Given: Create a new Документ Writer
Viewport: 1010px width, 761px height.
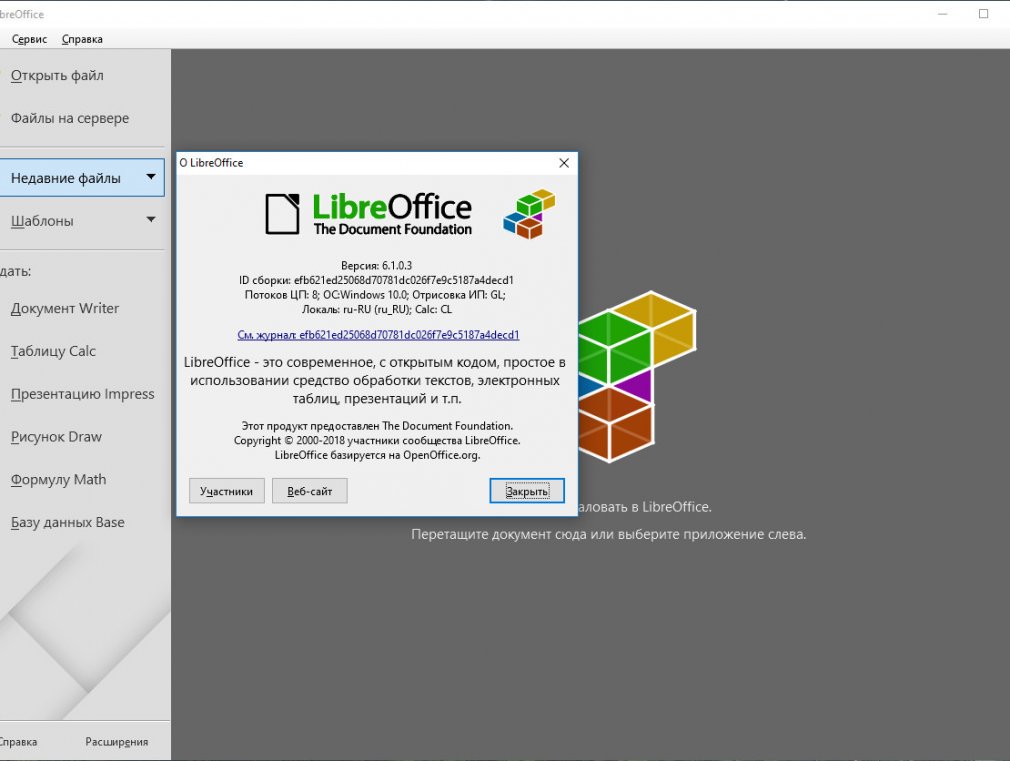Looking at the screenshot, I should click(x=64, y=308).
